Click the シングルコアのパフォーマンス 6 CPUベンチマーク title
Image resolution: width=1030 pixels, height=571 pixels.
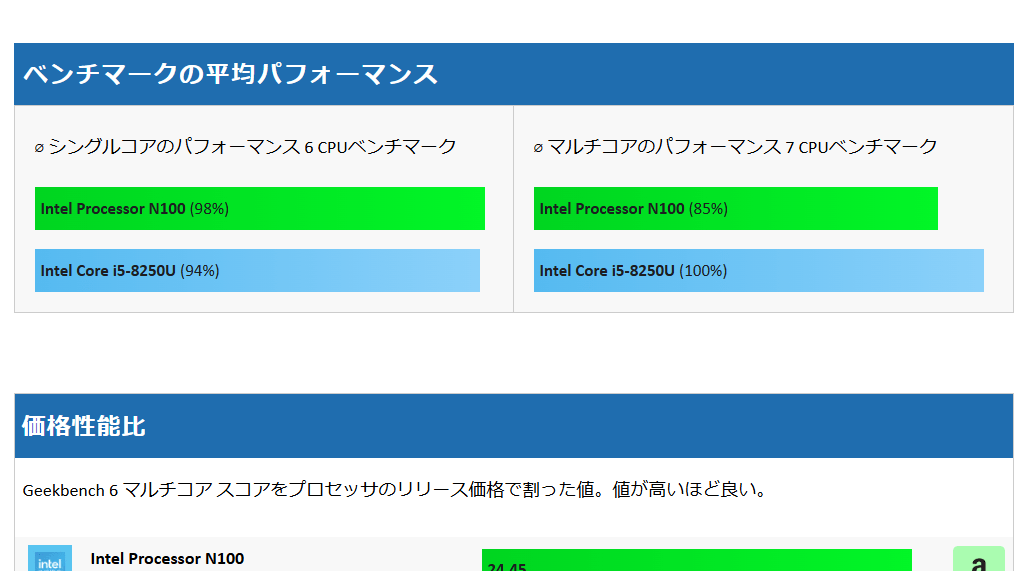coord(245,147)
